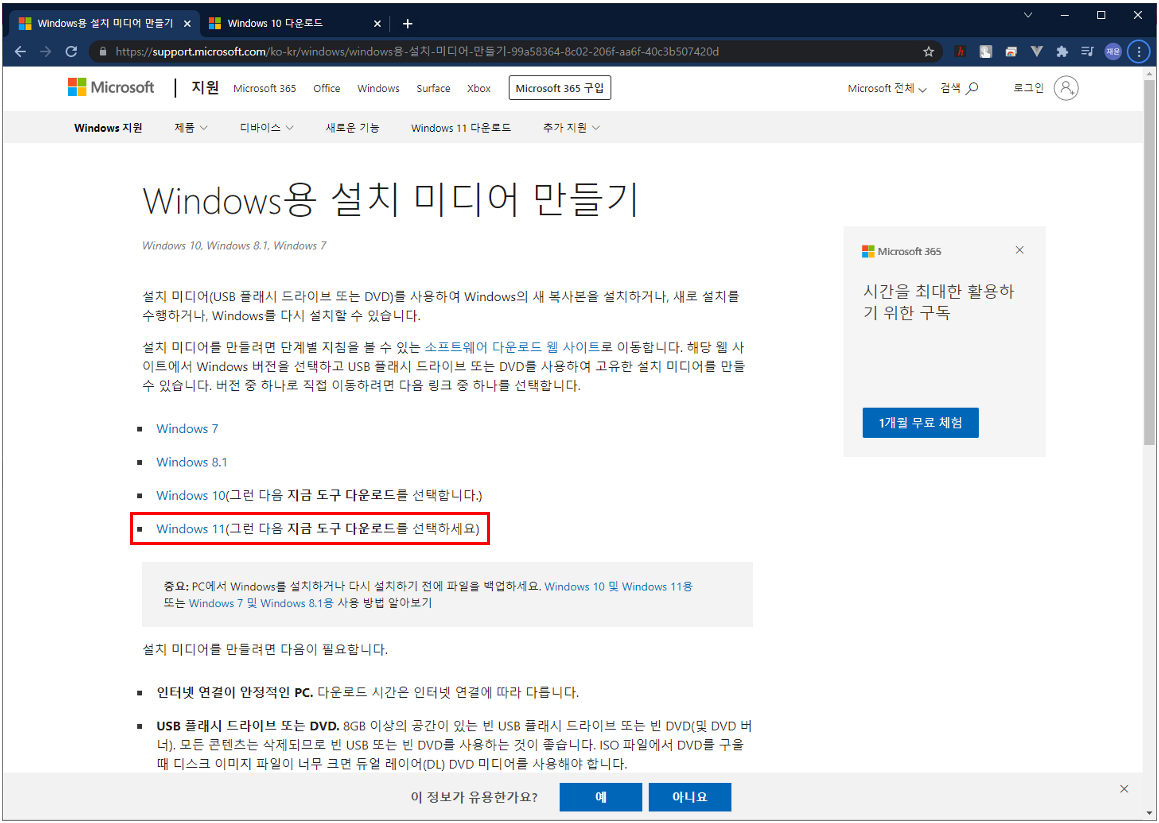Click the site lock padlock icon
This screenshot has width=1159, height=823.
click(x=103, y=52)
